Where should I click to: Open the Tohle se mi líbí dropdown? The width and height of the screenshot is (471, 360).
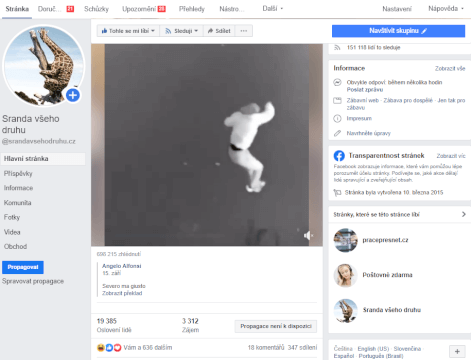click(128, 31)
